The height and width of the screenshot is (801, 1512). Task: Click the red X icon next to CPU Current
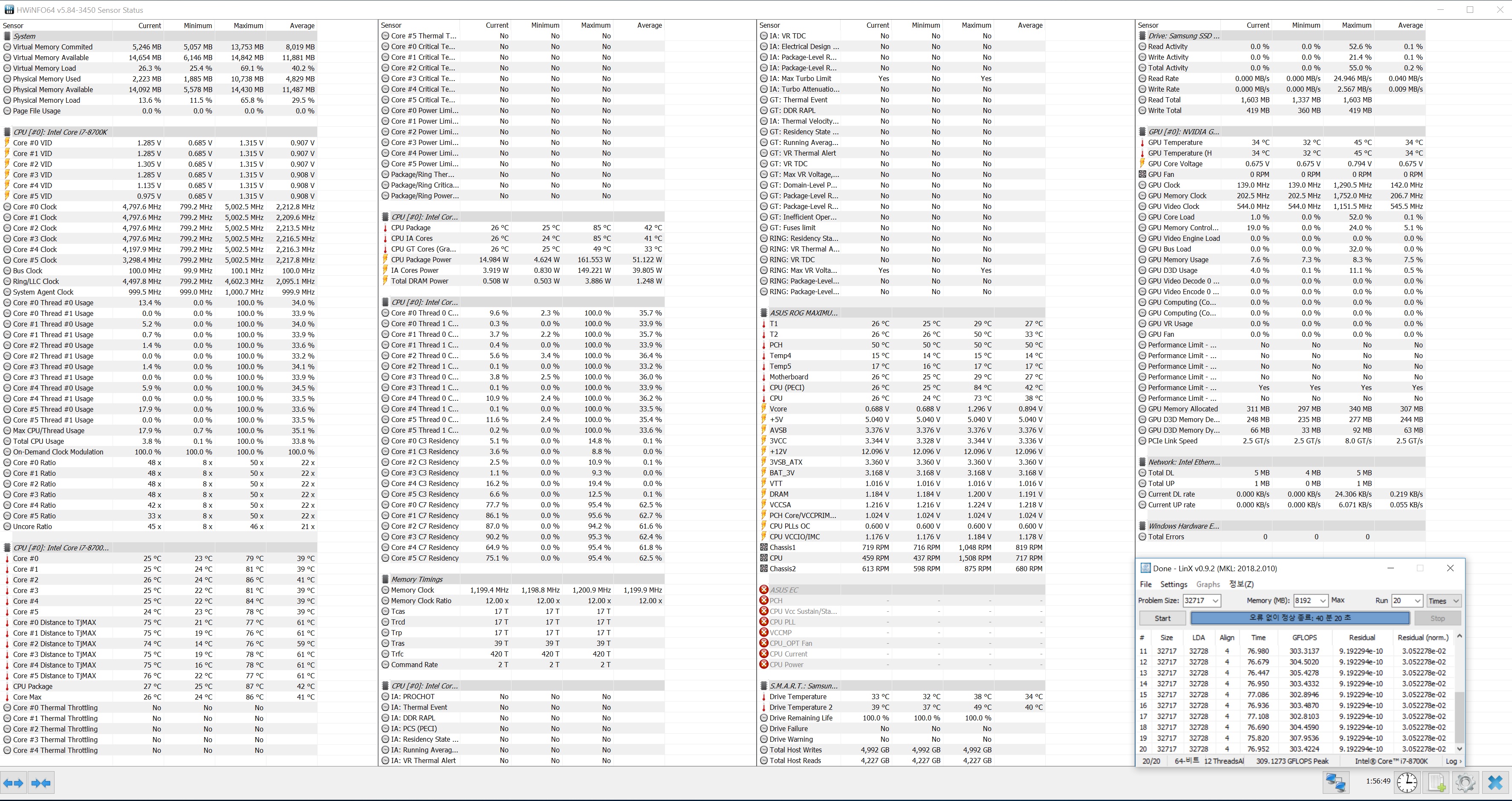(x=763, y=654)
